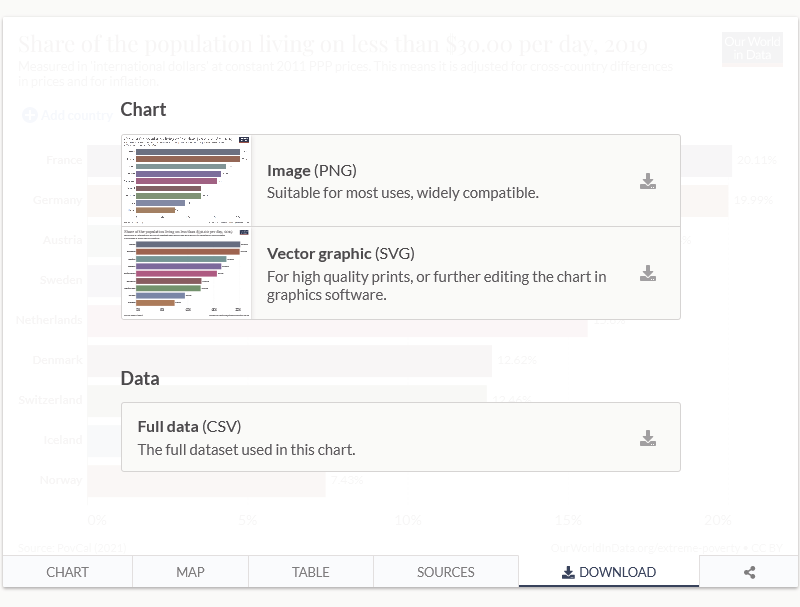Click the SVG vector graphic download icon
This screenshot has width=800, height=607.
point(648,273)
